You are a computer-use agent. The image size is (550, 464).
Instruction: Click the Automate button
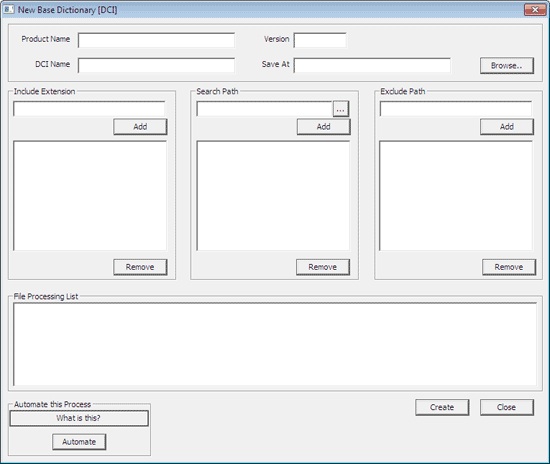click(79, 442)
